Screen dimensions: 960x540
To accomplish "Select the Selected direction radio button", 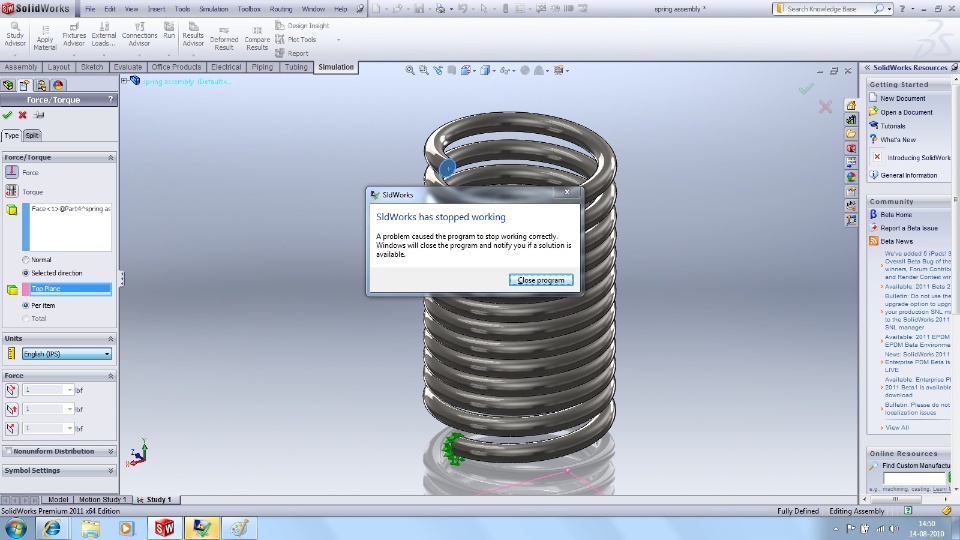I will pos(26,273).
